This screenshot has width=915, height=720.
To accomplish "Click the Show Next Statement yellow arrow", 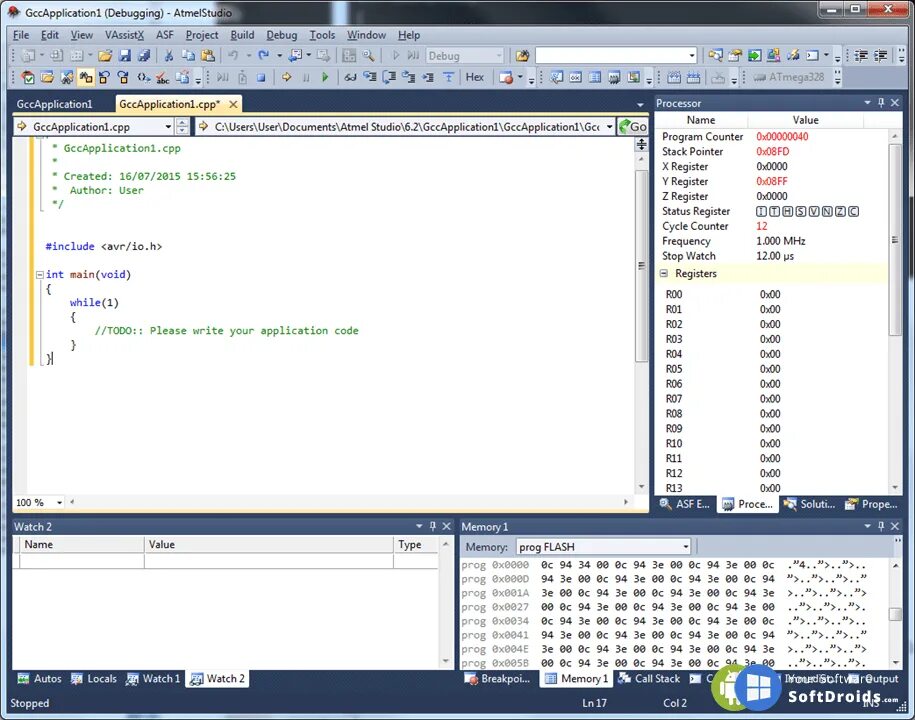I will (x=287, y=77).
